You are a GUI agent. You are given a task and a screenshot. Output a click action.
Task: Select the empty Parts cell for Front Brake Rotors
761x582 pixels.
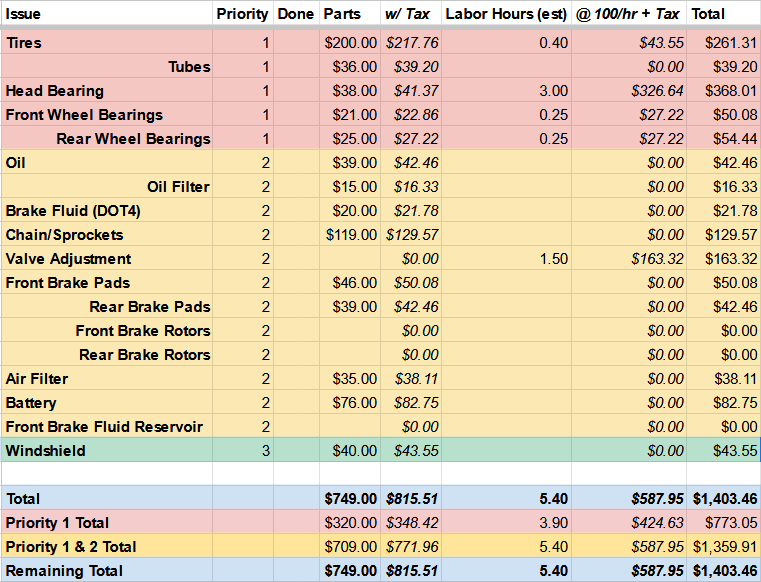[351, 331]
